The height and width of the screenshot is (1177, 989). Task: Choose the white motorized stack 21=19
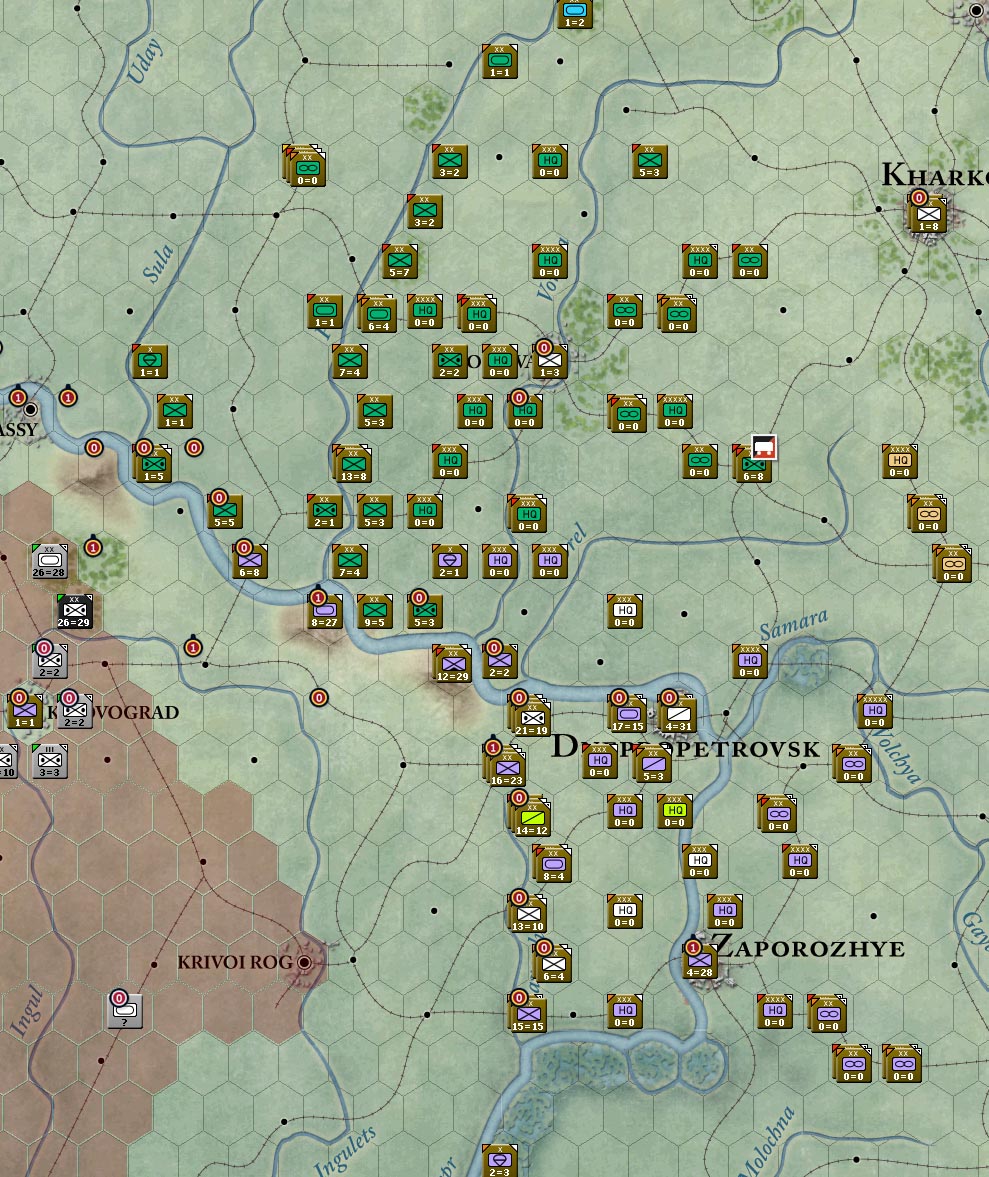point(531,717)
